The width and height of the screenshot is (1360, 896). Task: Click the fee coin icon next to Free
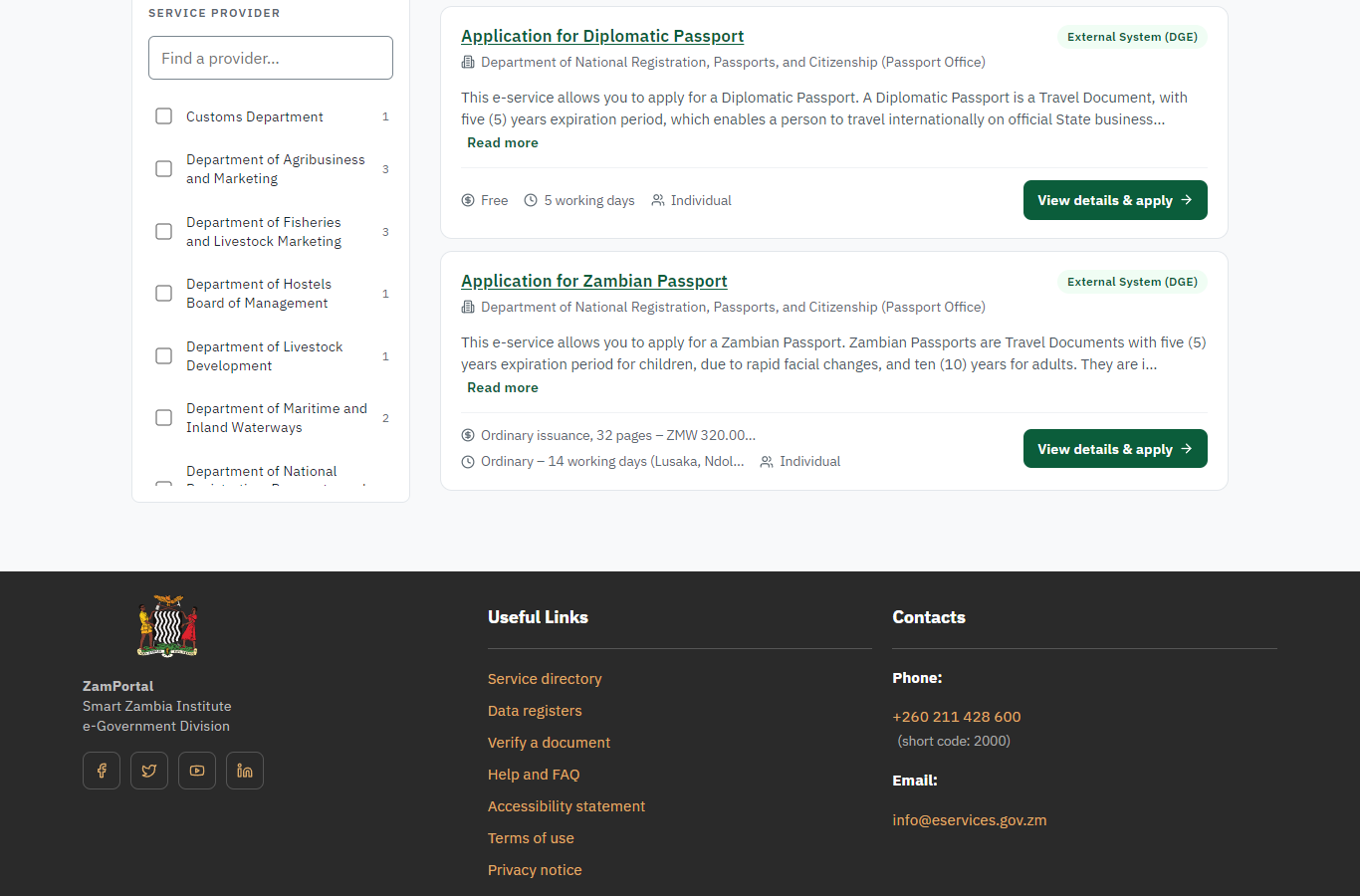(468, 200)
